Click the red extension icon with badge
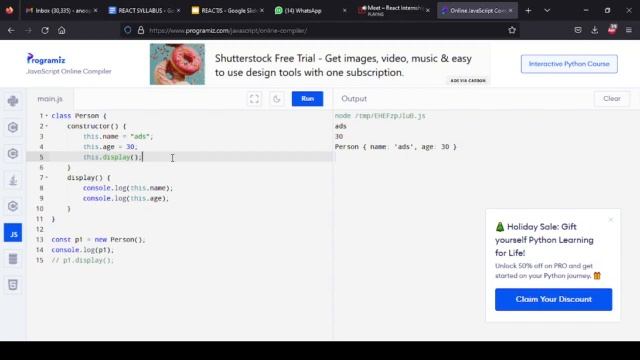 612,30
